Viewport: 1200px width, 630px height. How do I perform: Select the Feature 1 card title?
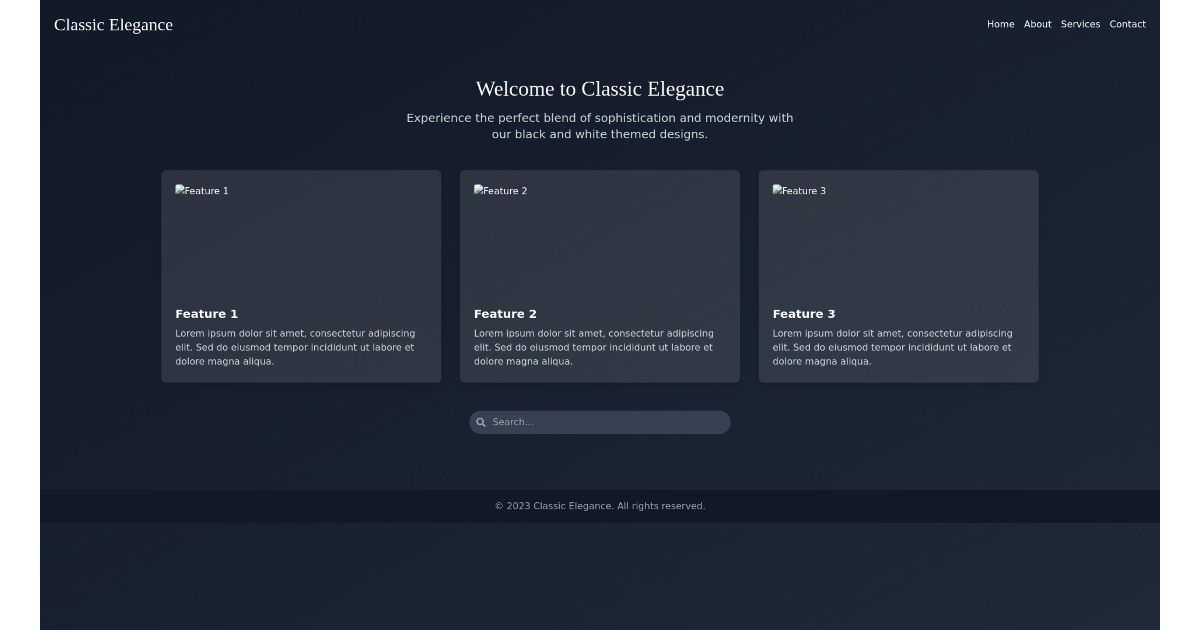click(x=207, y=314)
